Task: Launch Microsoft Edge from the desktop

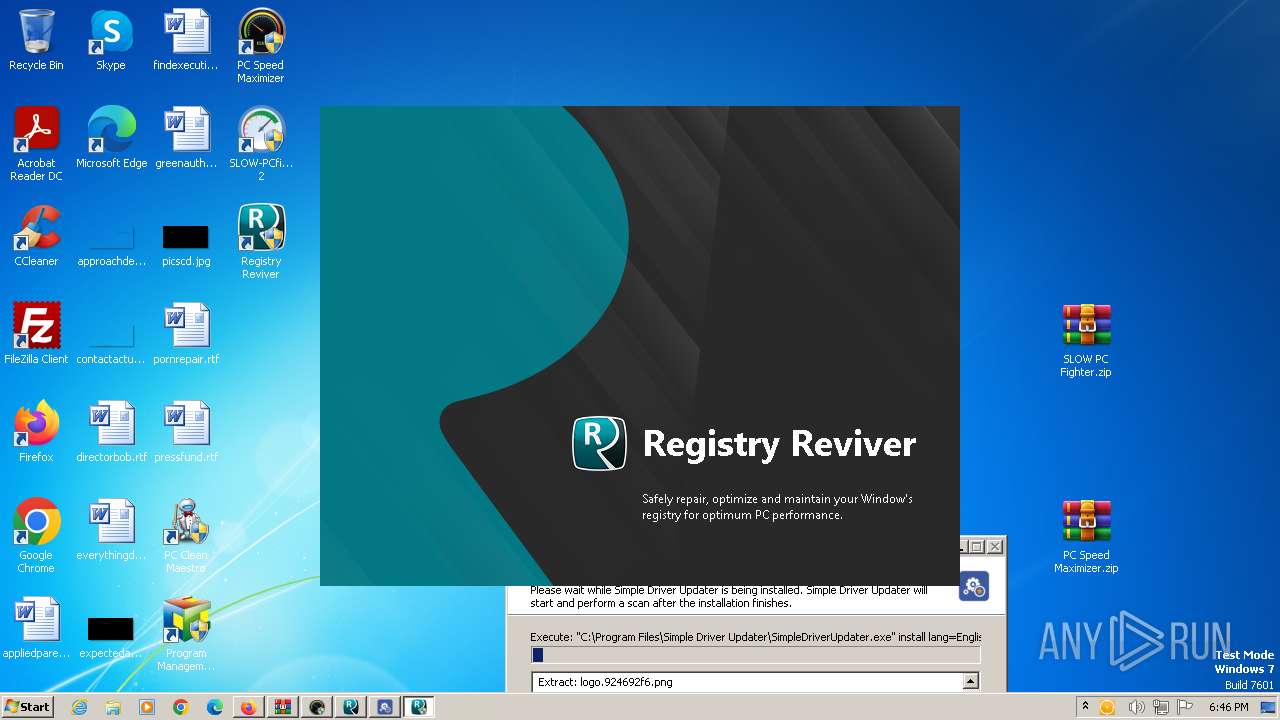Action: 111,138
